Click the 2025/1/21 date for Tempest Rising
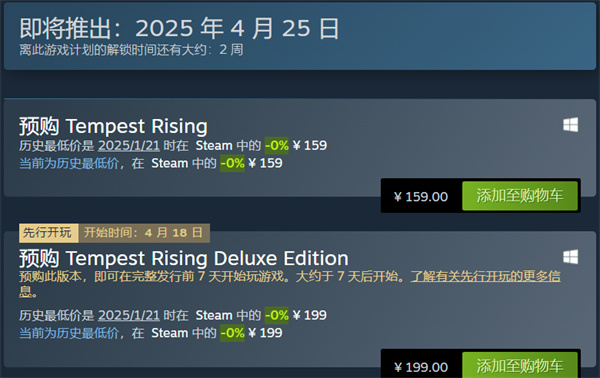Viewport: 600px width, 378px height. (129, 145)
